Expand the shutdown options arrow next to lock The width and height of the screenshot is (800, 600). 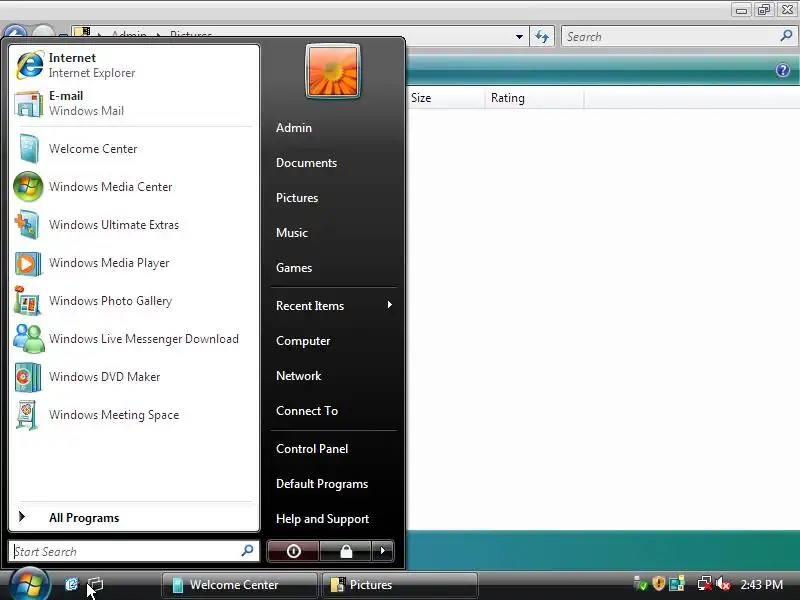pos(383,551)
